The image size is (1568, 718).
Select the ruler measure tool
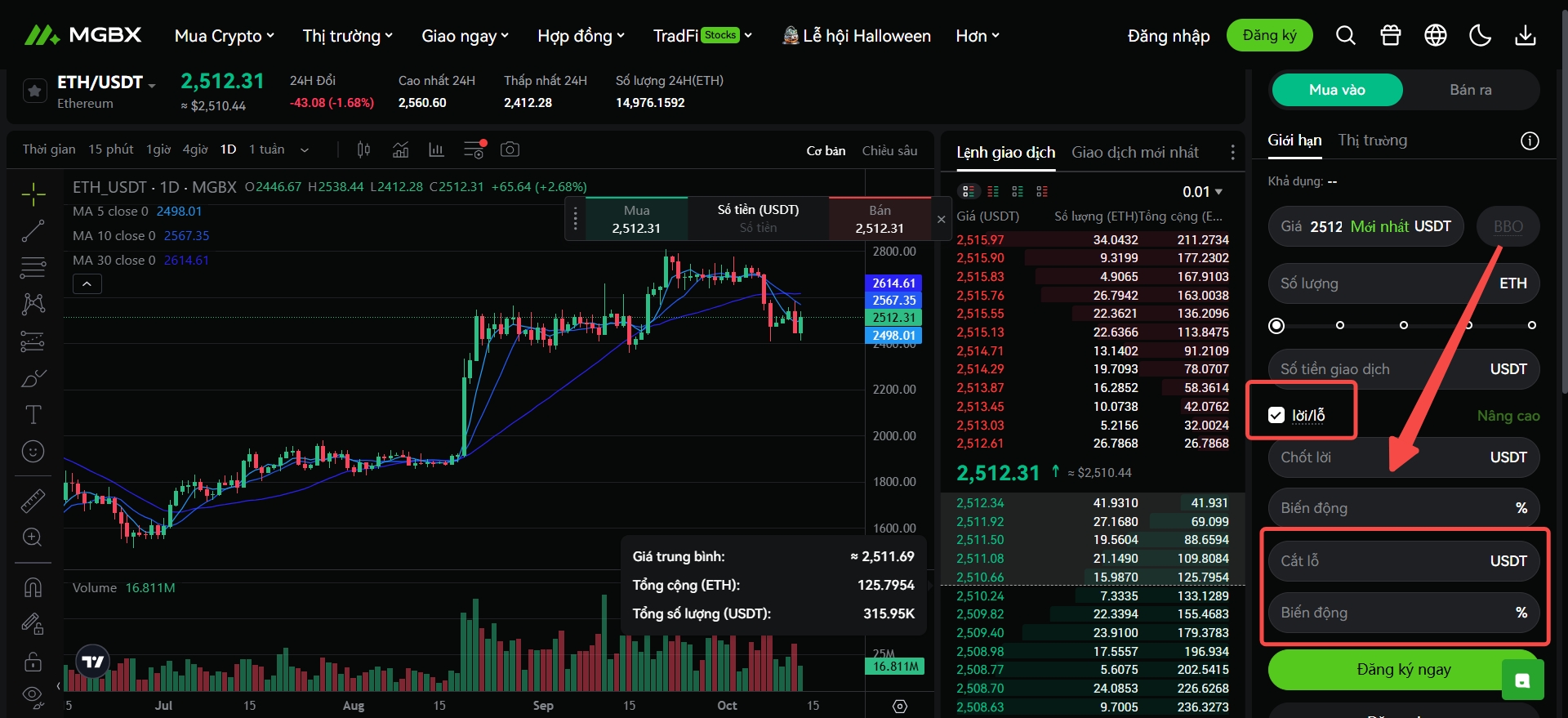tap(33, 500)
